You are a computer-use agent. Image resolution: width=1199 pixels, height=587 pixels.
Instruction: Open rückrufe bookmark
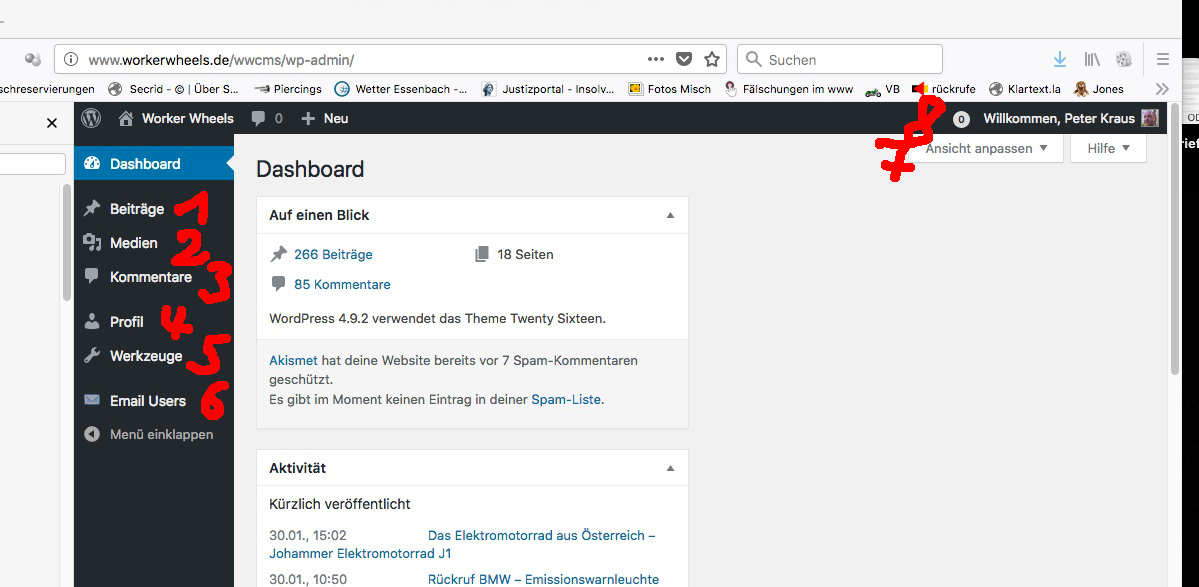[x=944, y=89]
